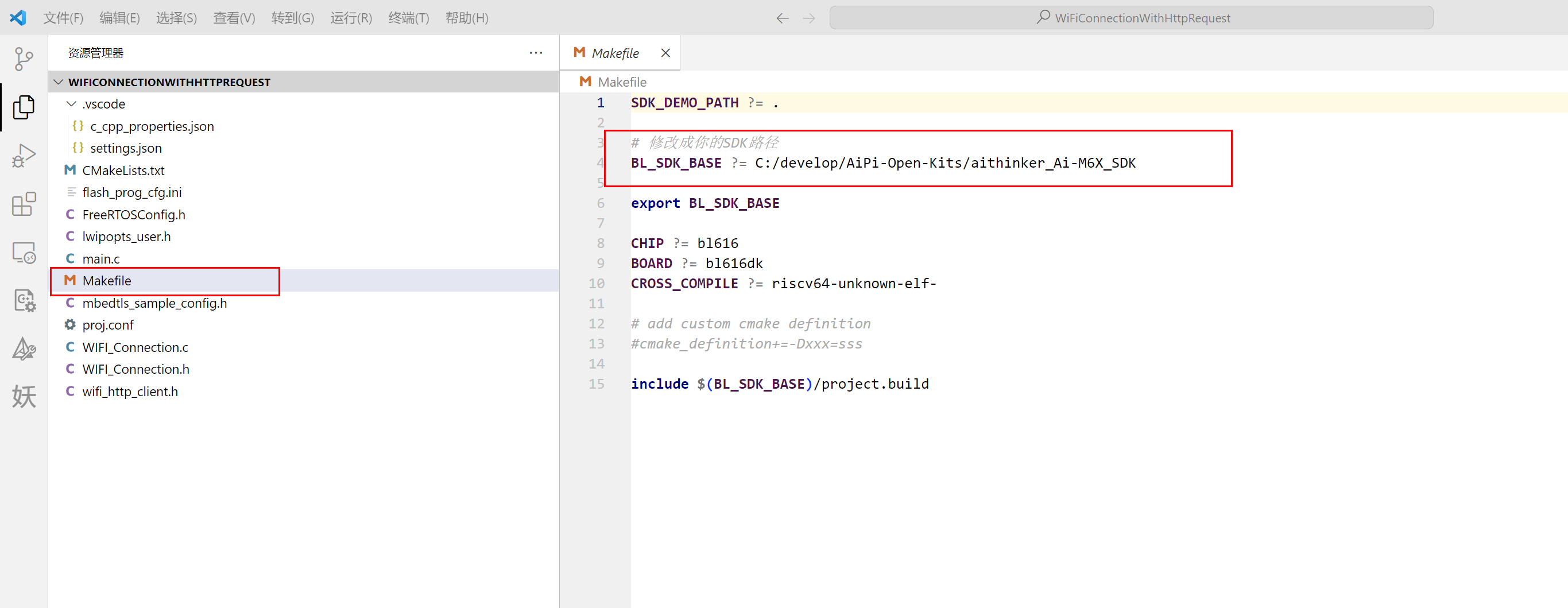1568x608 pixels.
Task: Click the 资源管理器 panel title
Action: point(95,53)
